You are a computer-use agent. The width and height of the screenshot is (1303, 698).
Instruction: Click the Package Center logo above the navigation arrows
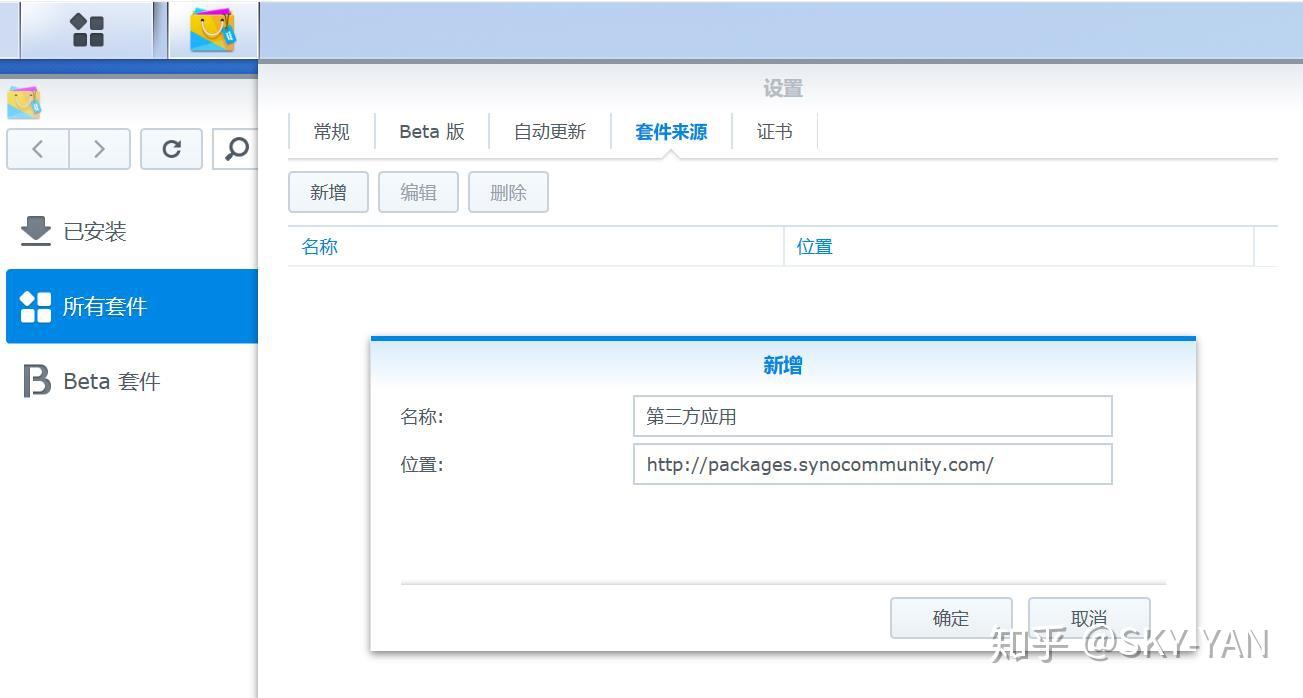coord(22,100)
